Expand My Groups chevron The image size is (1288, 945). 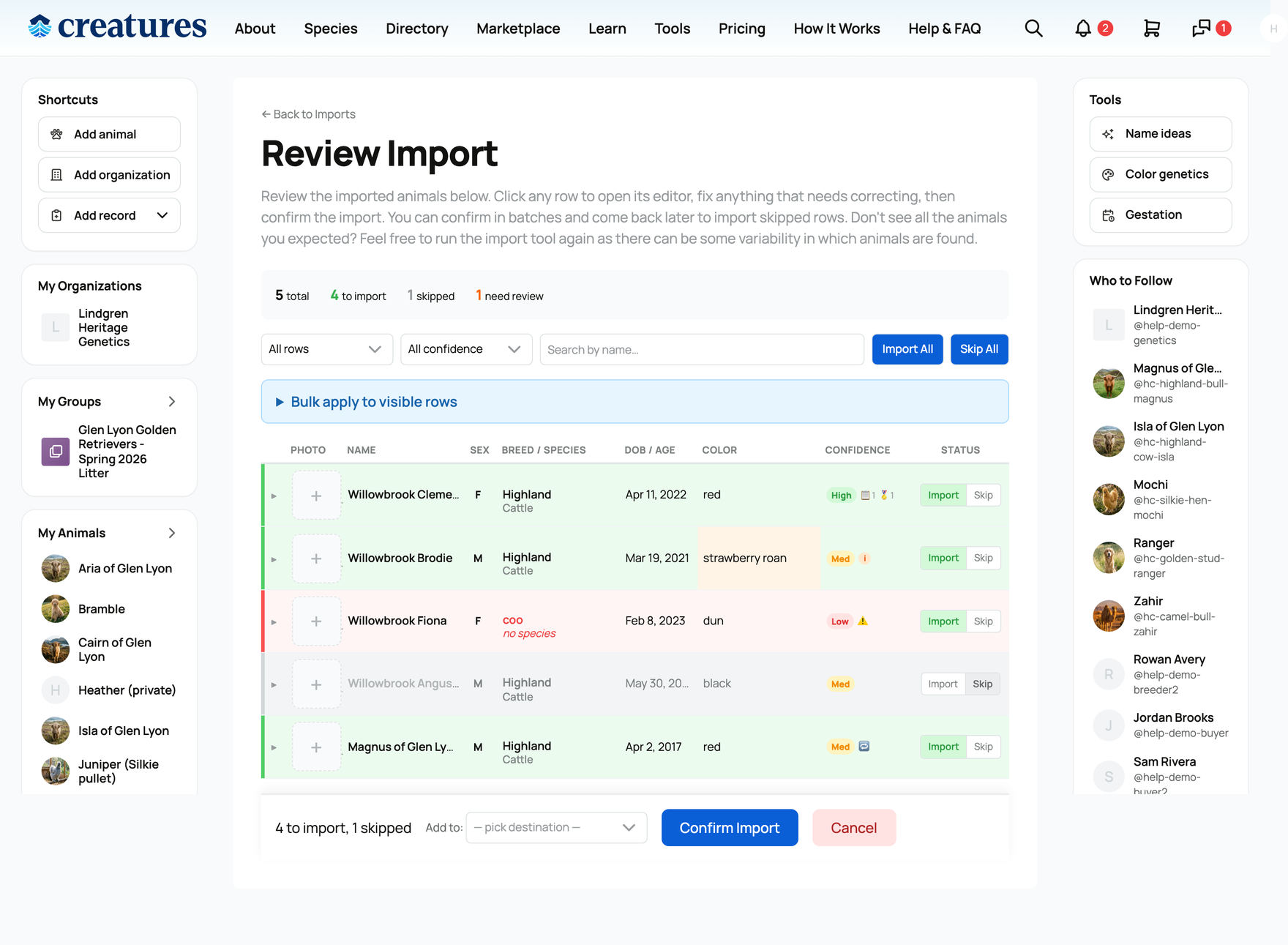(x=172, y=402)
